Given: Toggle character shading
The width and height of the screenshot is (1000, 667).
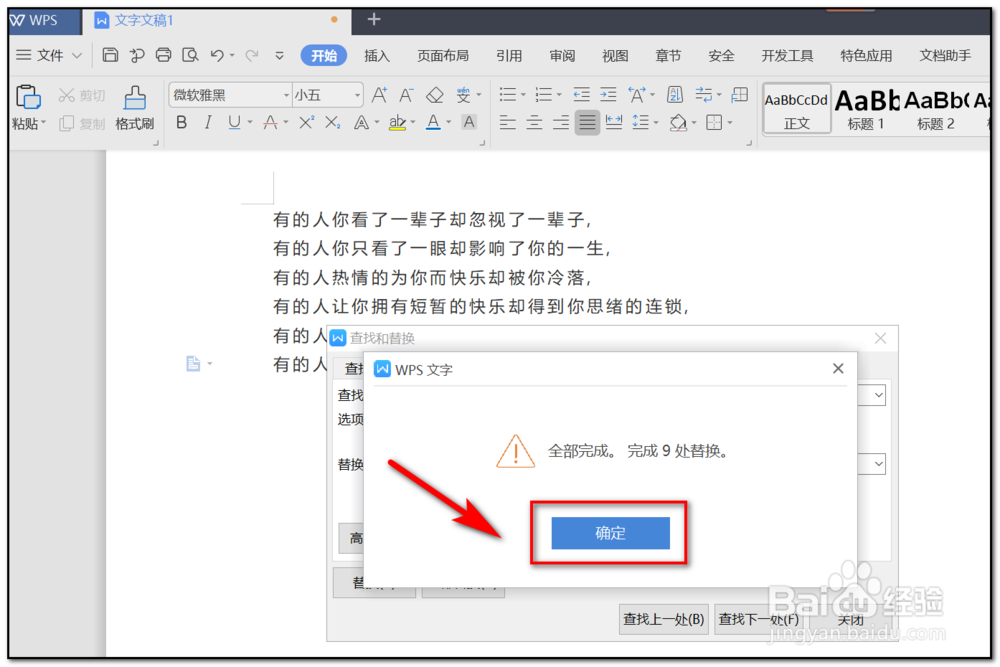Looking at the screenshot, I should coord(469,122).
